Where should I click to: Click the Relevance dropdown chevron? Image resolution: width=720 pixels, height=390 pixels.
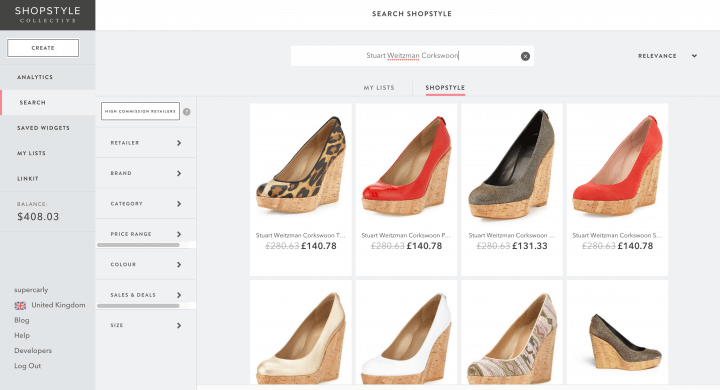[694, 56]
